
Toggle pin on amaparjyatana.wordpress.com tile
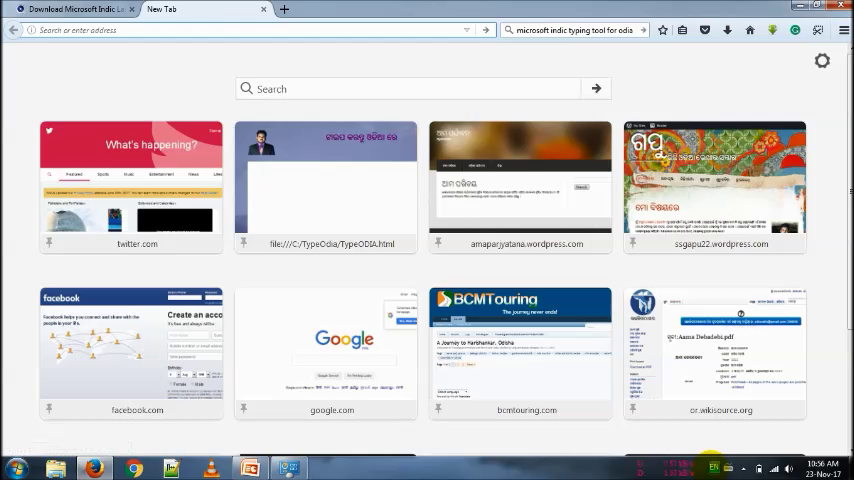click(x=438, y=242)
